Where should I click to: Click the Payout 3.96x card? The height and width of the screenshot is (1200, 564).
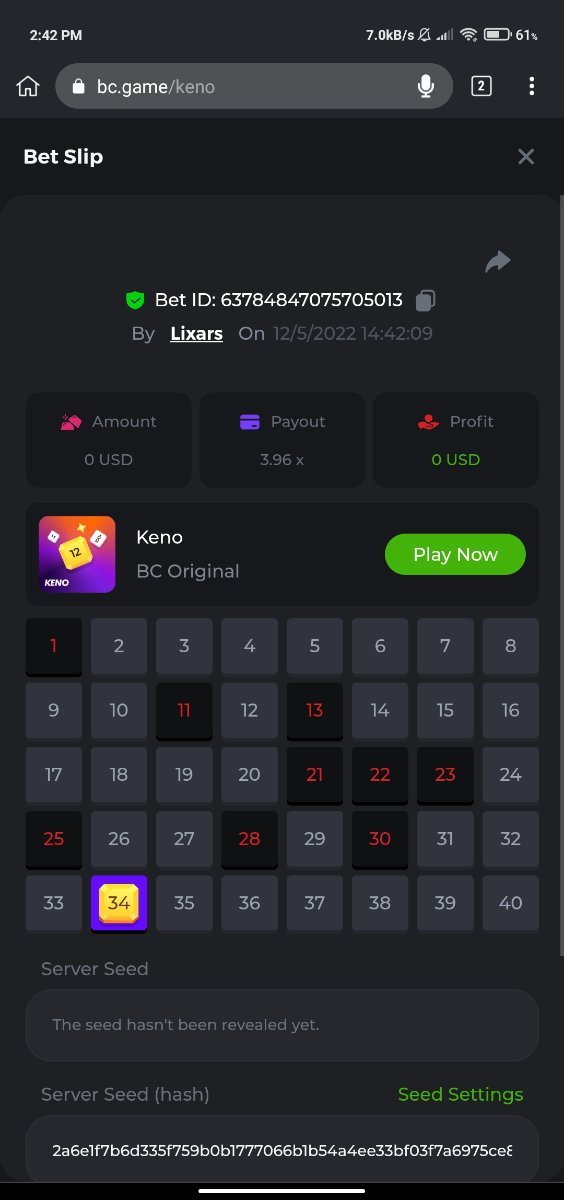282,440
